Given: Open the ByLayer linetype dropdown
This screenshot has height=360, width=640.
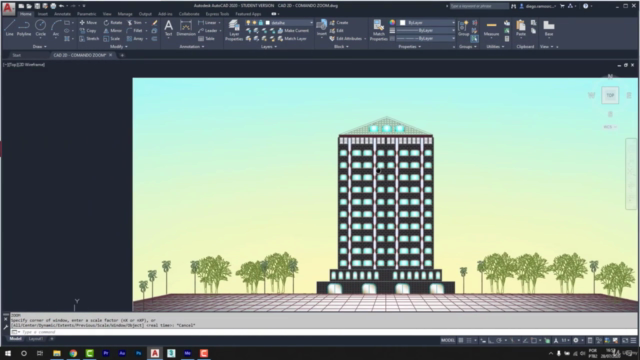Looking at the screenshot, I should [426, 38].
